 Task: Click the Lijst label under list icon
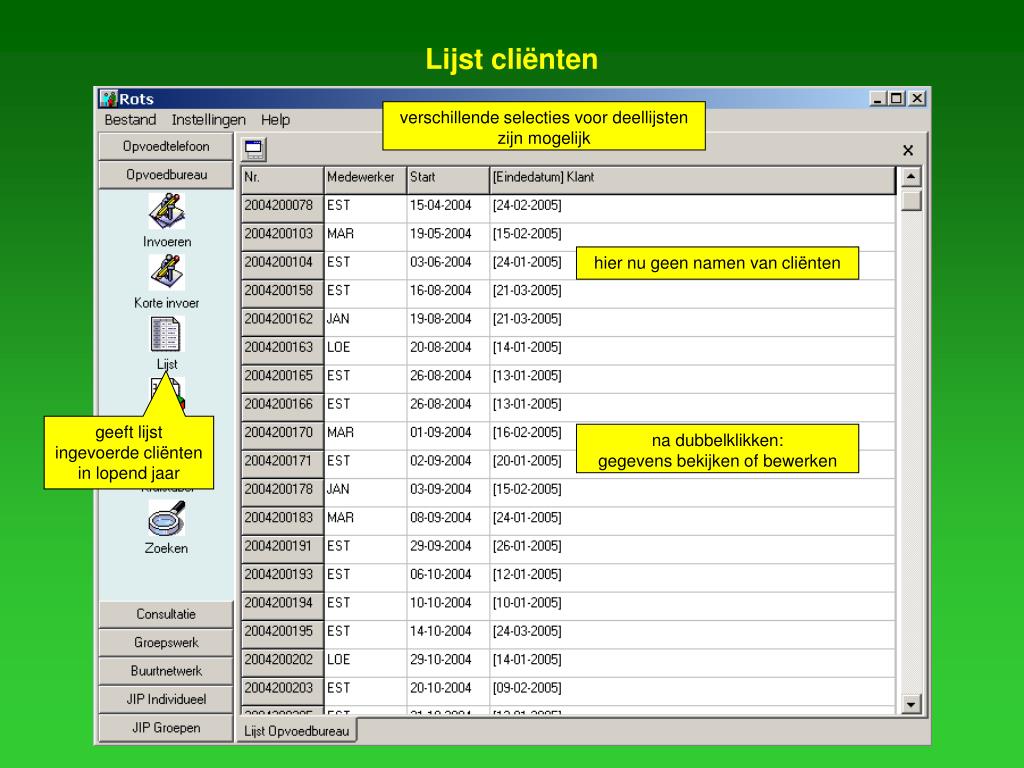167,364
